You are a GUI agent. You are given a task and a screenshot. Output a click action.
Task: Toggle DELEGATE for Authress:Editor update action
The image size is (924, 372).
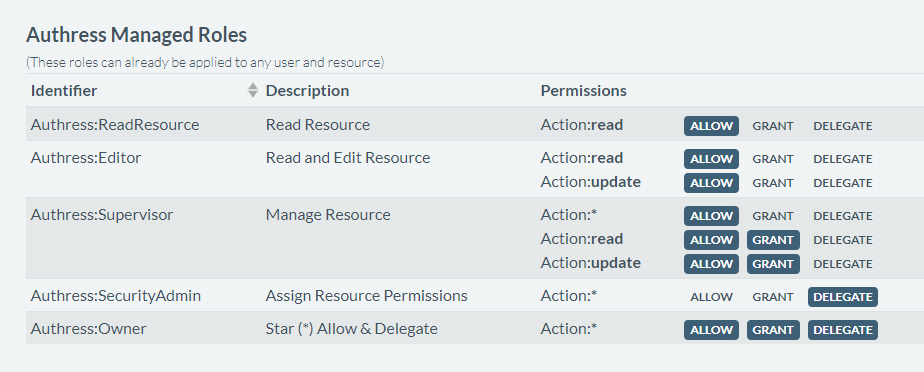point(843,183)
